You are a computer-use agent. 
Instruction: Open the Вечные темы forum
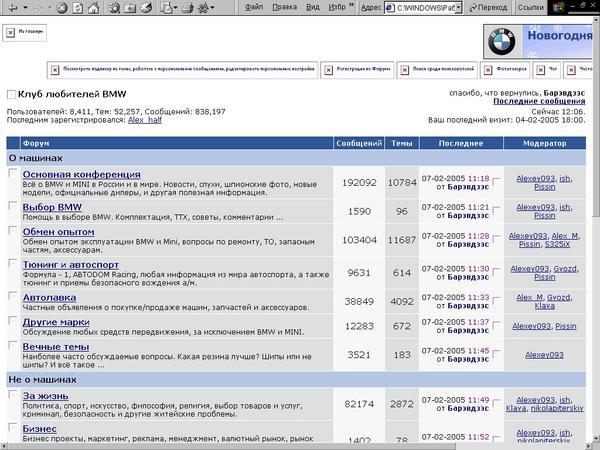[56, 347]
